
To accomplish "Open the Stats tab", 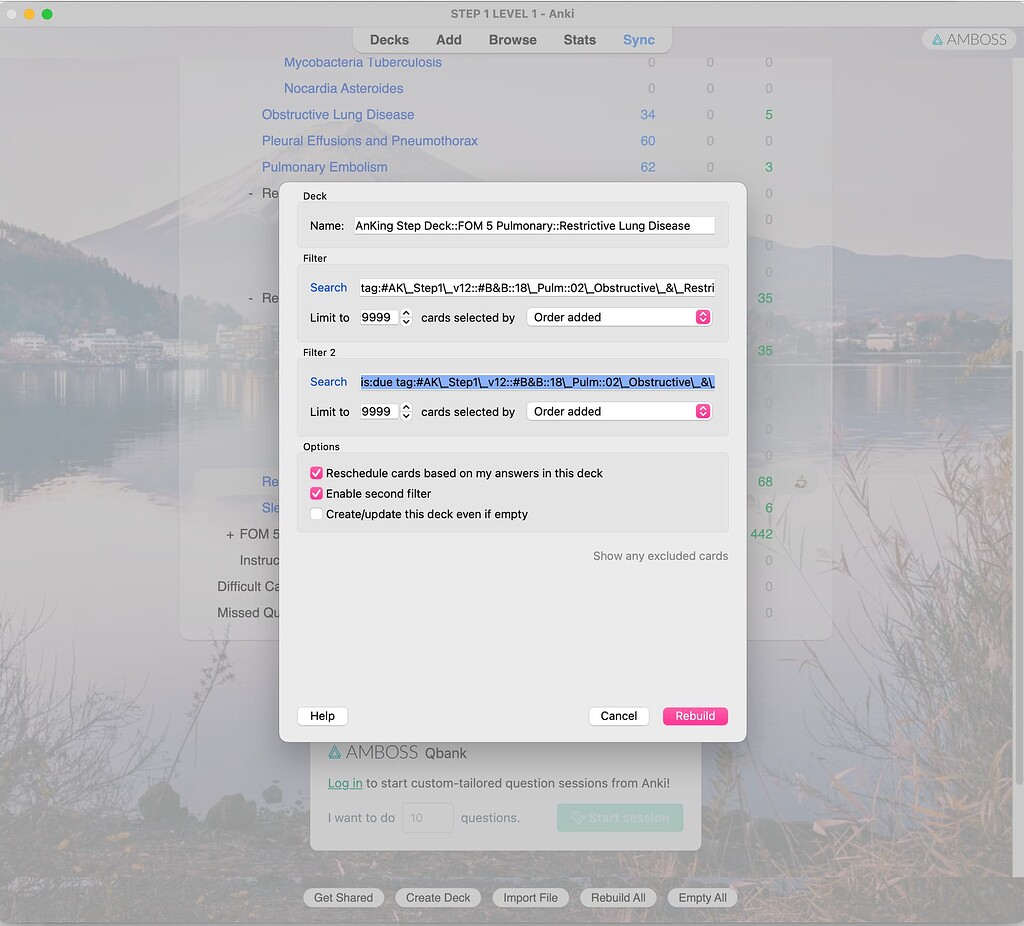I will (x=579, y=40).
